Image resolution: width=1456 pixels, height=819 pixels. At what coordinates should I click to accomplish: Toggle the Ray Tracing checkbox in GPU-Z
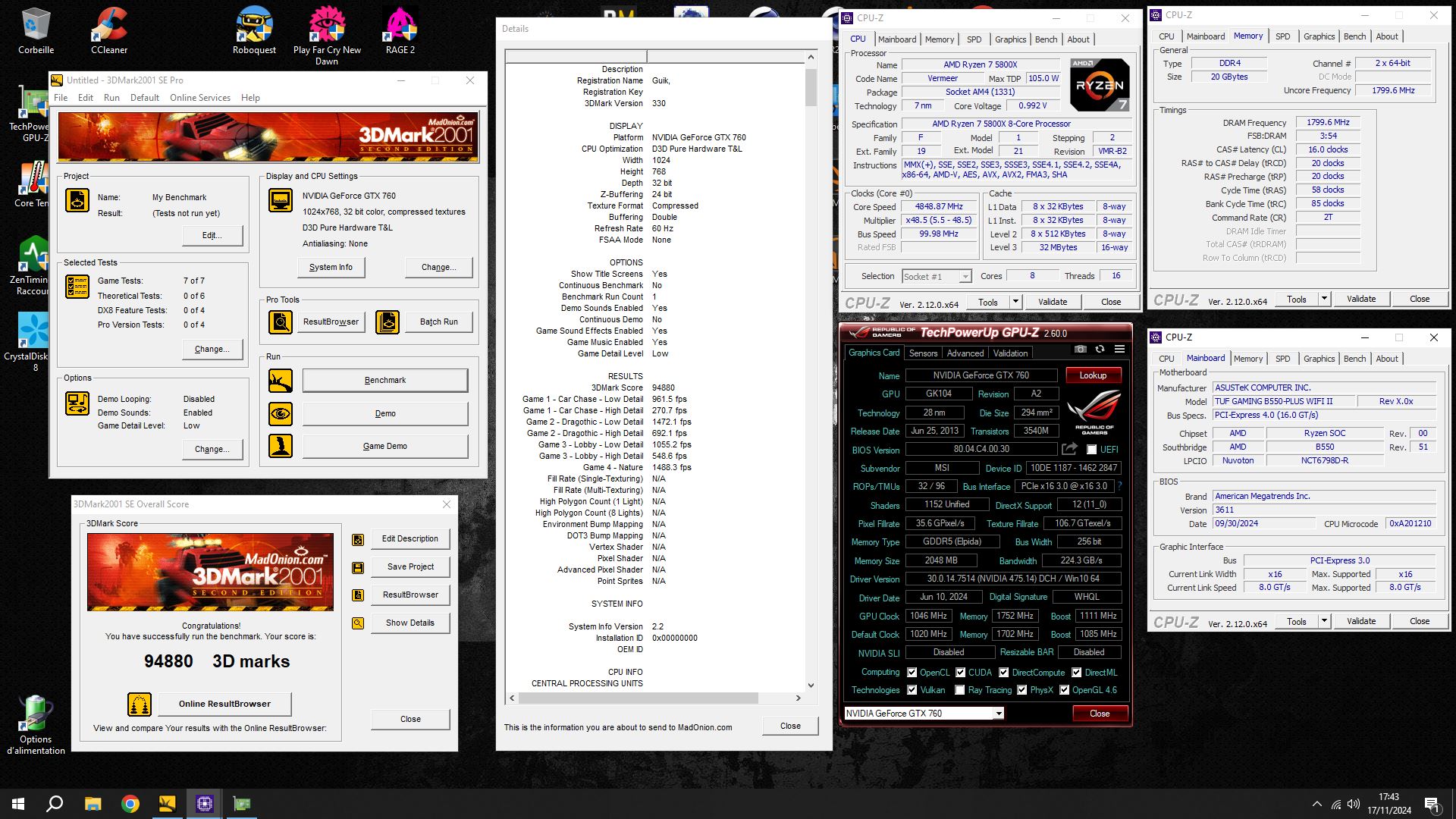(960, 690)
